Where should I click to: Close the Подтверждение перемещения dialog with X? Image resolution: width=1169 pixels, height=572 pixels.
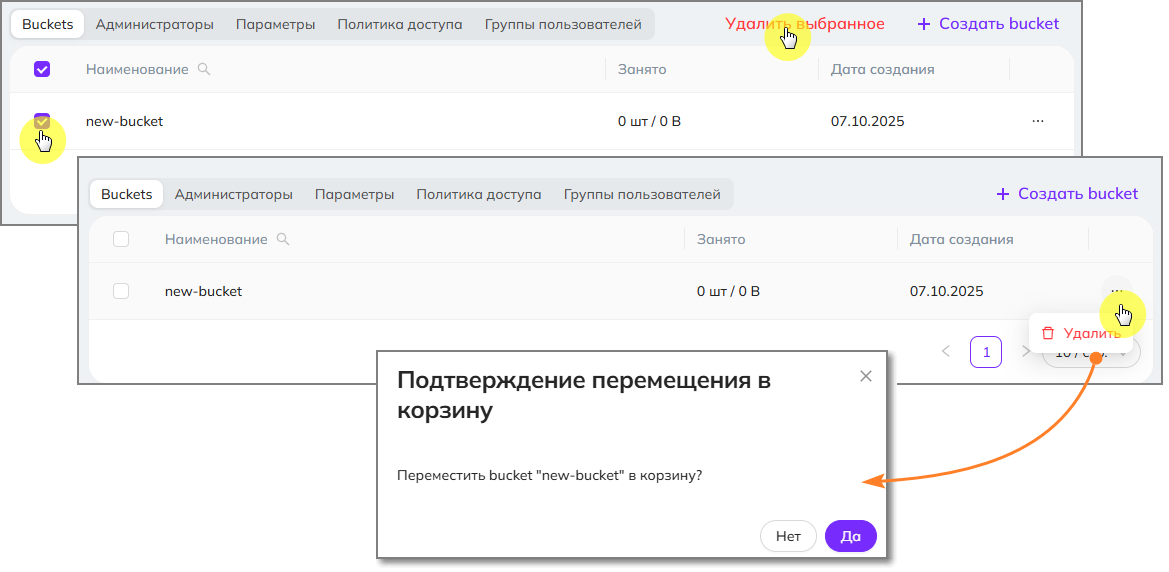pos(866,376)
